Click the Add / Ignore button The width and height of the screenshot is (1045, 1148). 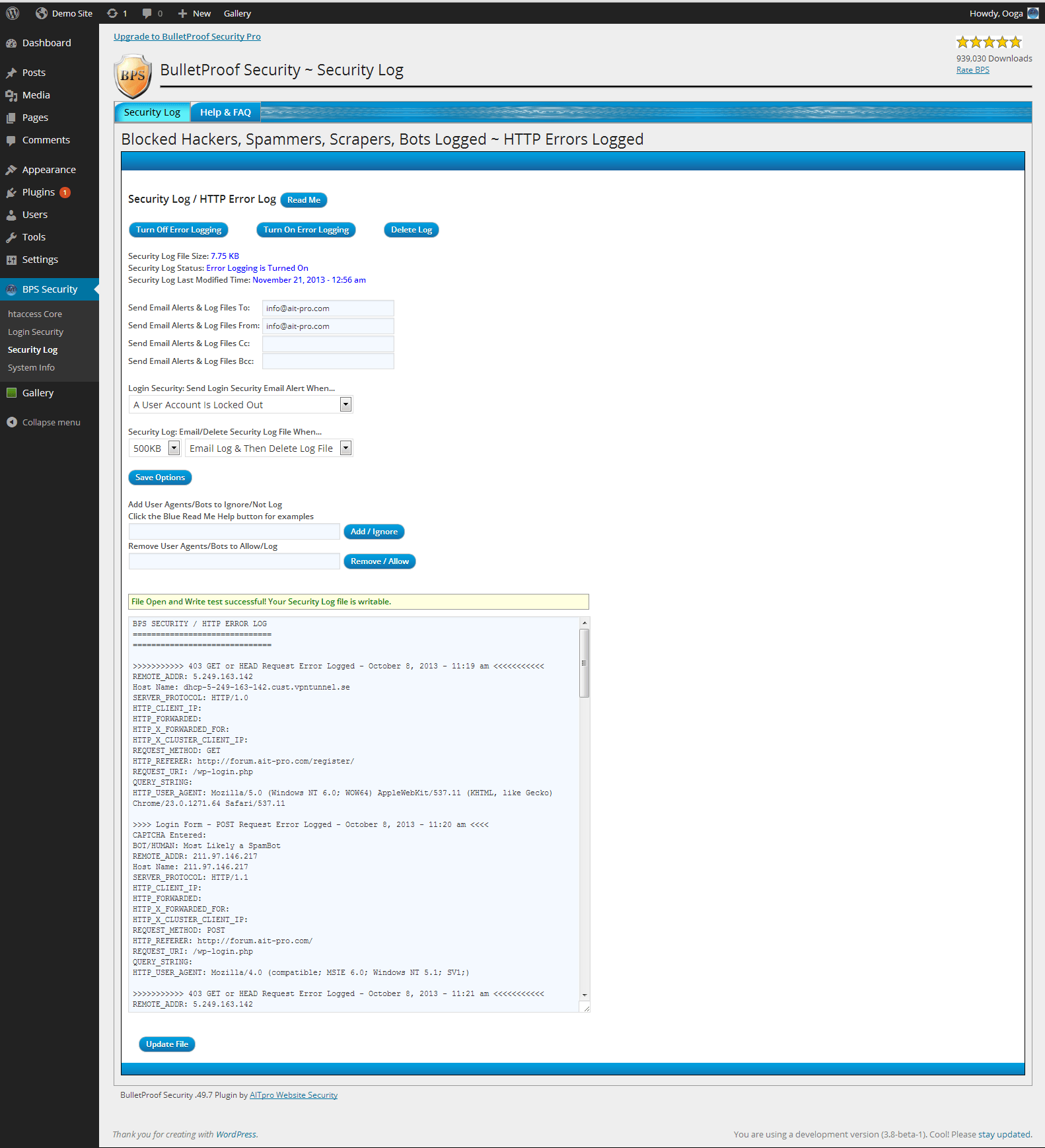pyautogui.click(x=374, y=532)
